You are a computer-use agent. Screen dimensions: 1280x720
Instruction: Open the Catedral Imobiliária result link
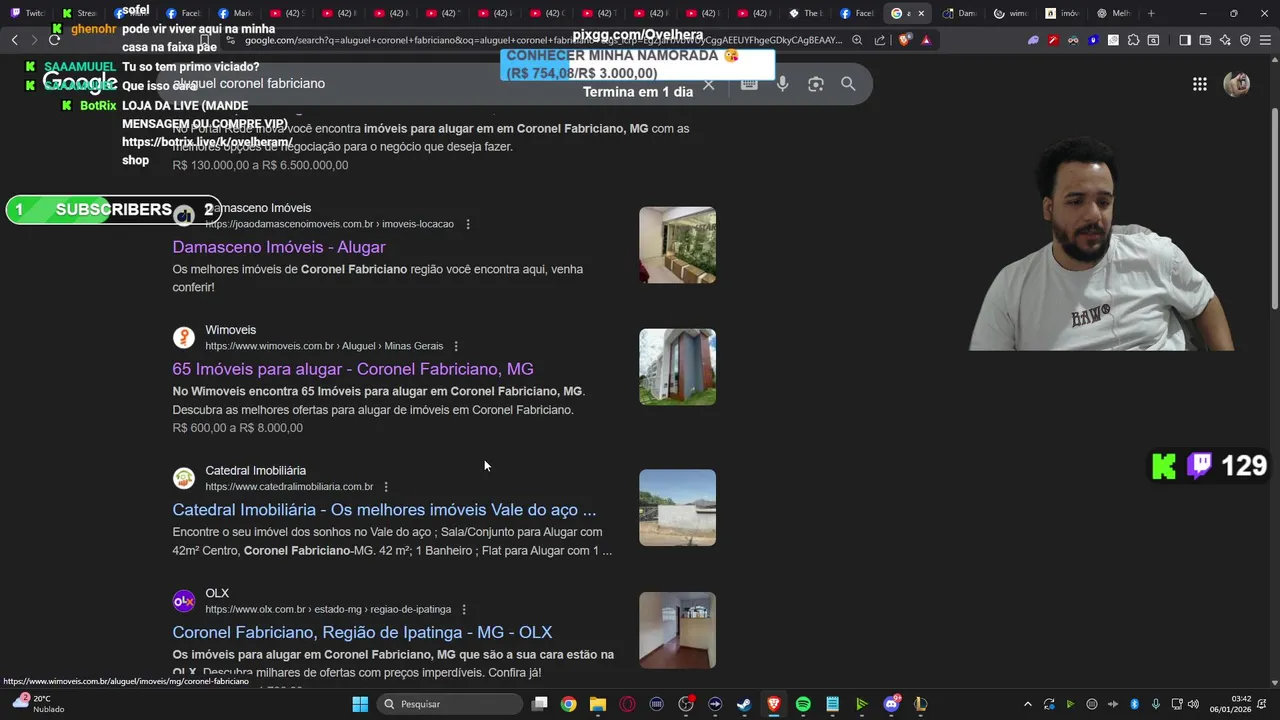[x=384, y=510]
